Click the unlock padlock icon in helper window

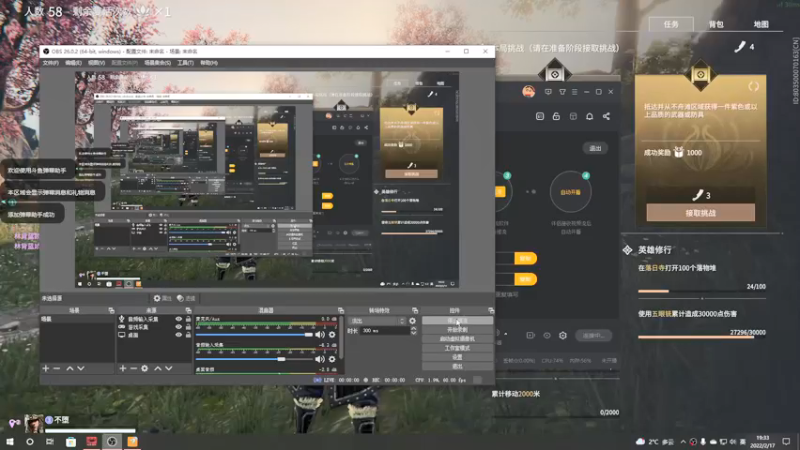[x=556, y=116]
